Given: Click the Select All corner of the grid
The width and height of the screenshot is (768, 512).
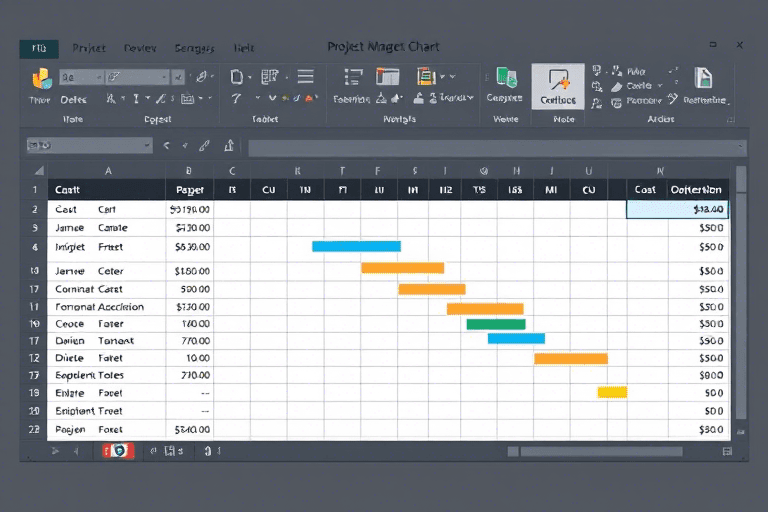Looking at the screenshot, I should point(36,170).
